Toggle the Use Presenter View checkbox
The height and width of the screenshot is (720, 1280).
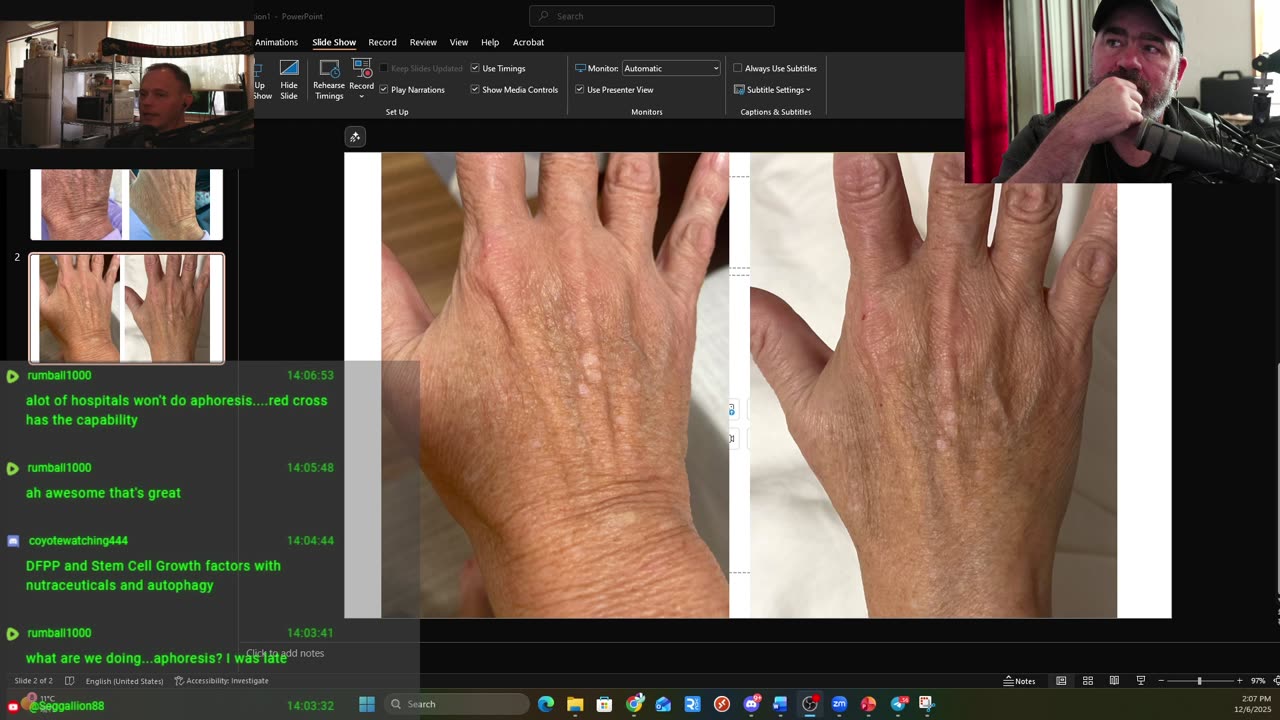point(579,90)
